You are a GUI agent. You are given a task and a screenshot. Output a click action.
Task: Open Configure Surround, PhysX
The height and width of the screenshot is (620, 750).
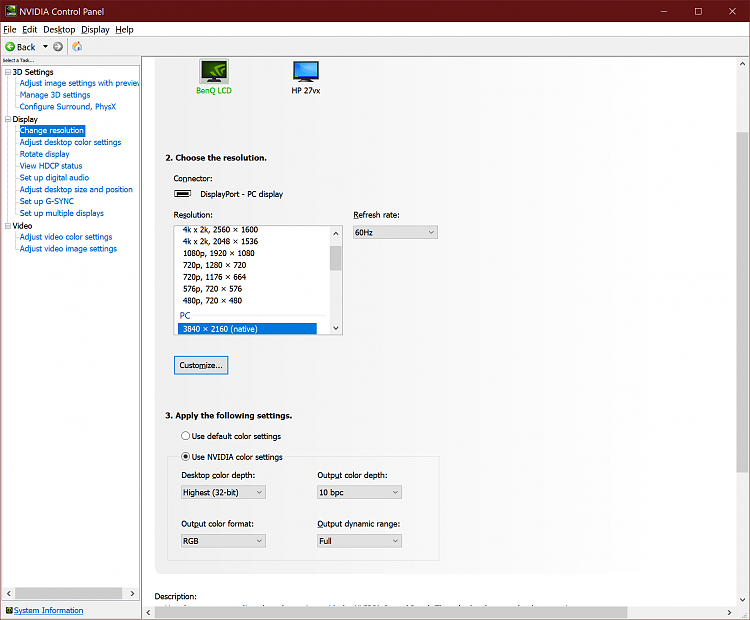(x=68, y=107)
